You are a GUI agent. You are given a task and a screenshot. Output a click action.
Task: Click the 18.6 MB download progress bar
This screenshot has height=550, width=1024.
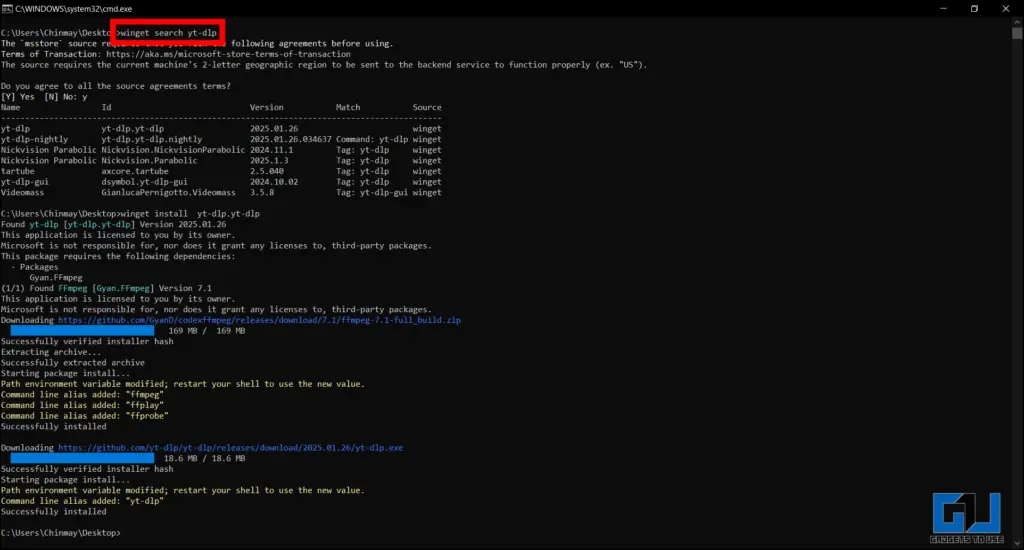[82, 458]
